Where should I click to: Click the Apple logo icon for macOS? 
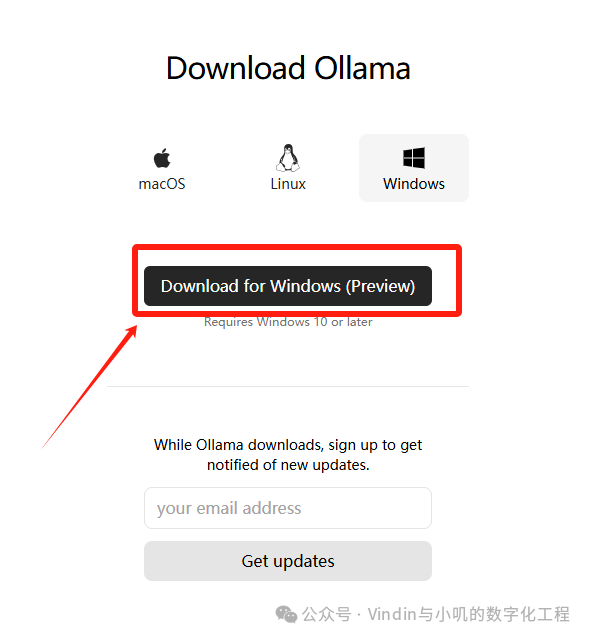tap(162, 158)
